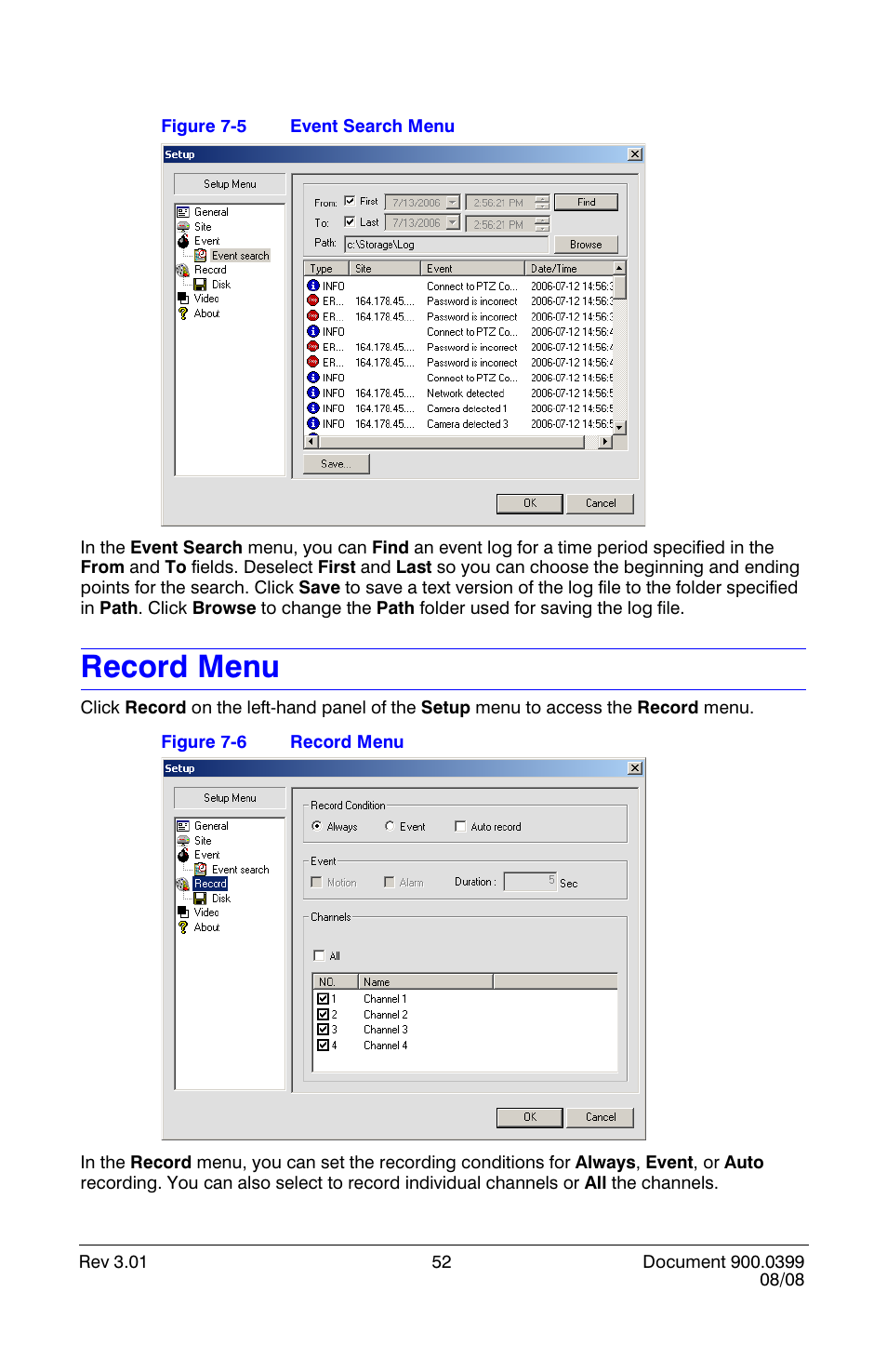Click the Site icon in the Event Search dialog tree

coord(183,226)
